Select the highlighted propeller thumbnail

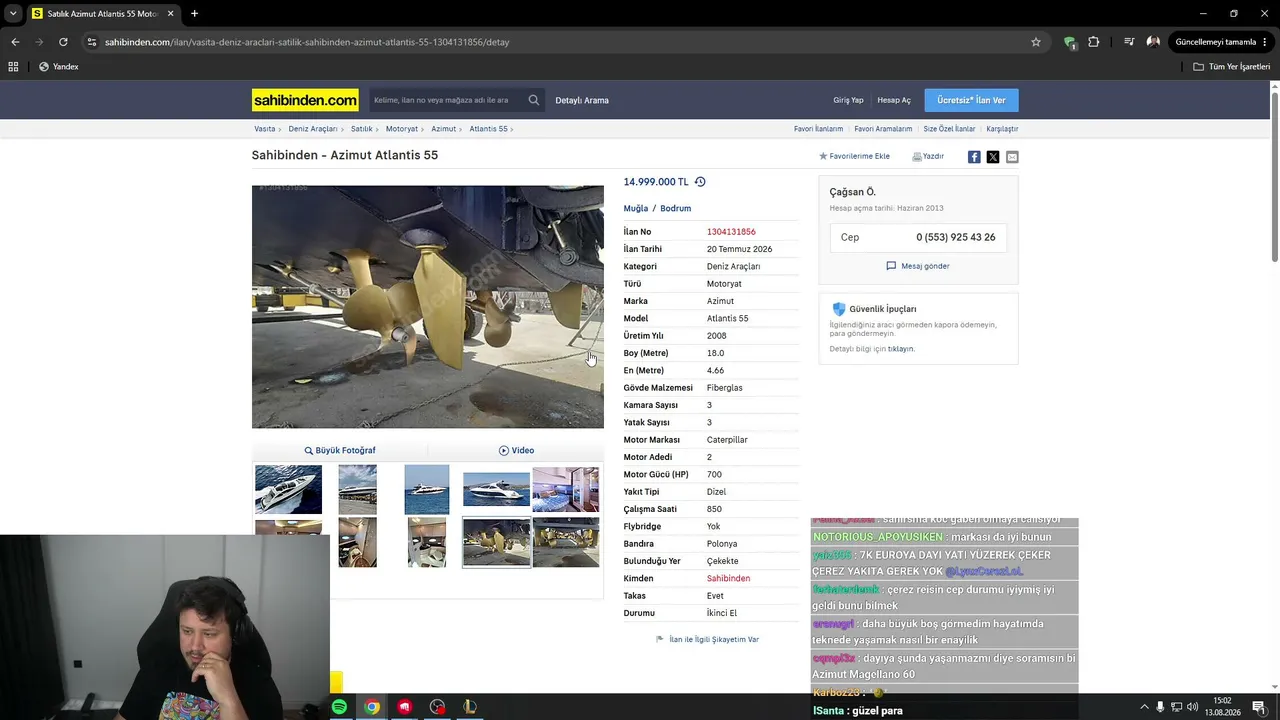tap(496, 542)
